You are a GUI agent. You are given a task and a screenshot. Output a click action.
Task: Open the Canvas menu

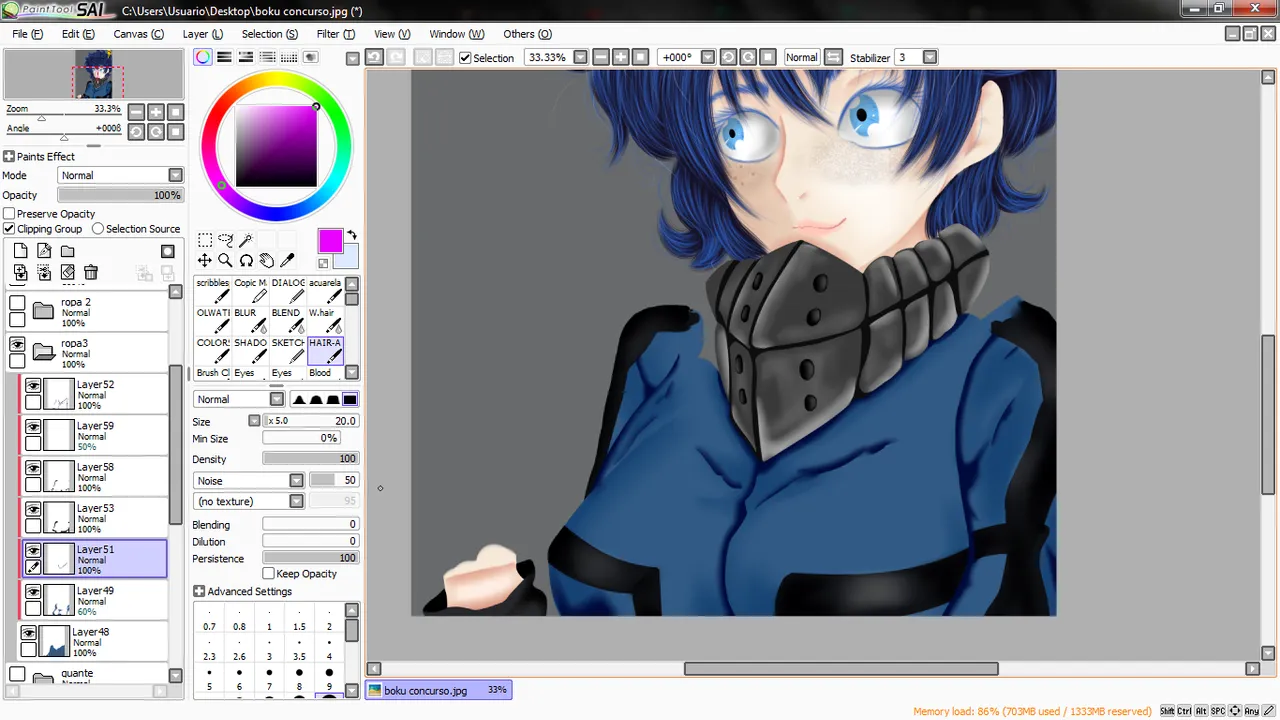(138, 34)
